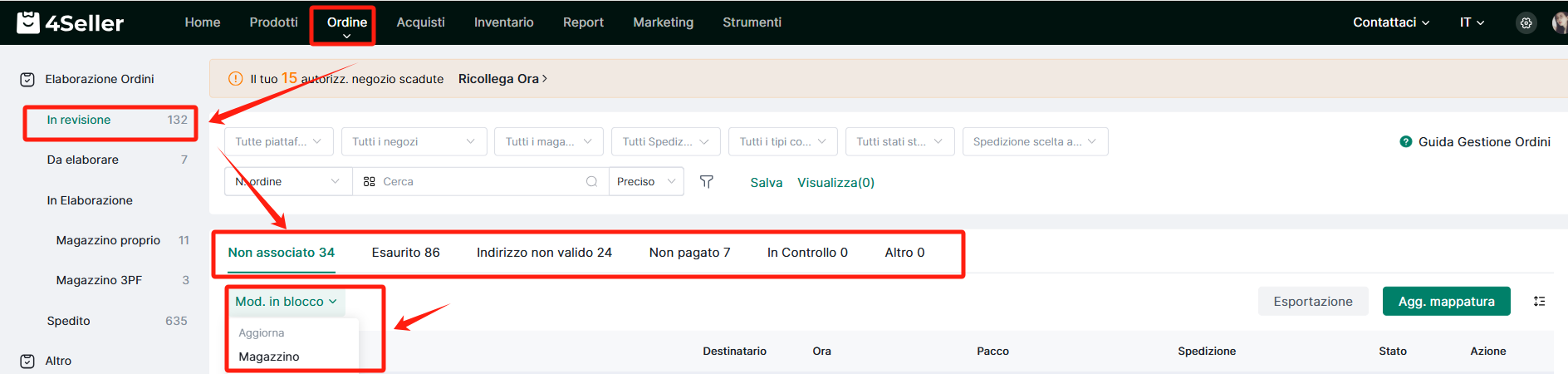The height and width of the screenshot is (374, 1568).
Task: Click the filter funnel icon
Action: click(x=707, y=182)
